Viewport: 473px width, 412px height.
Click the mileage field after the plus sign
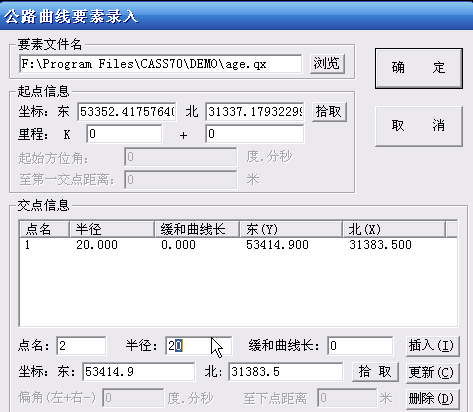coord(255,134)
